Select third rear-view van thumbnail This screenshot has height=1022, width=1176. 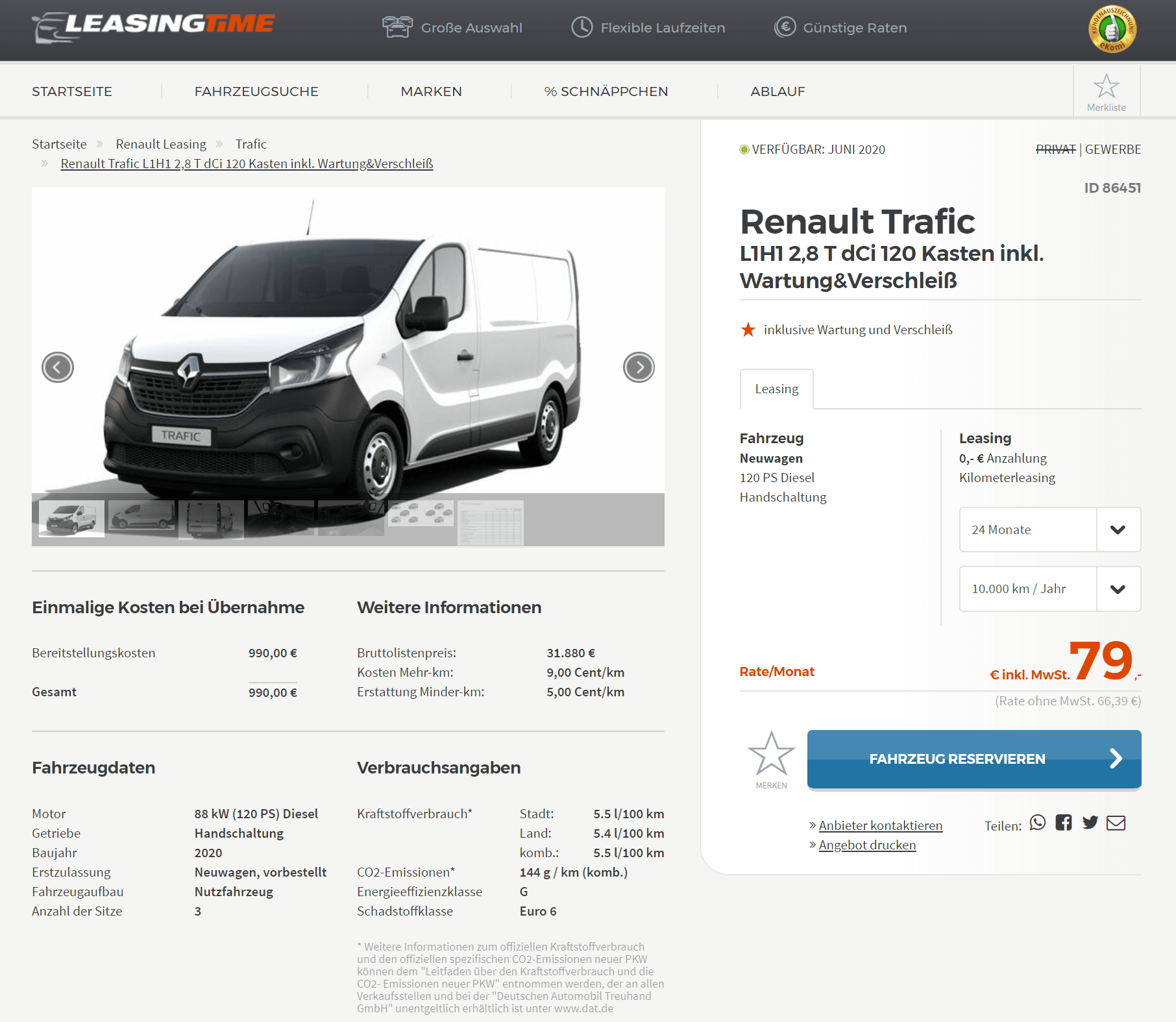click(x=211, y=519)
